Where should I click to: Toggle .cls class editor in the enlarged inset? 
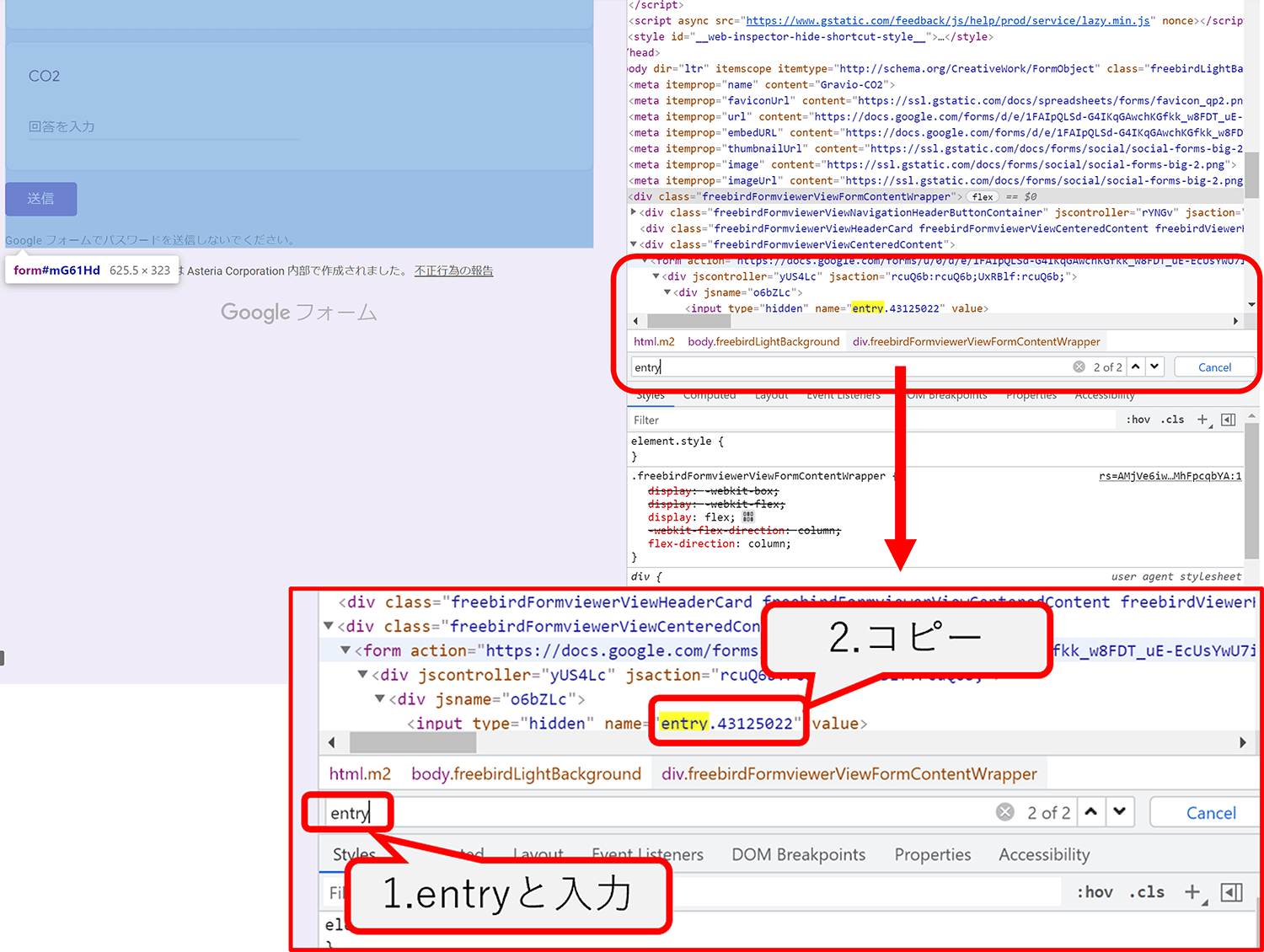pyautogui.click(x=1147, y=892)
